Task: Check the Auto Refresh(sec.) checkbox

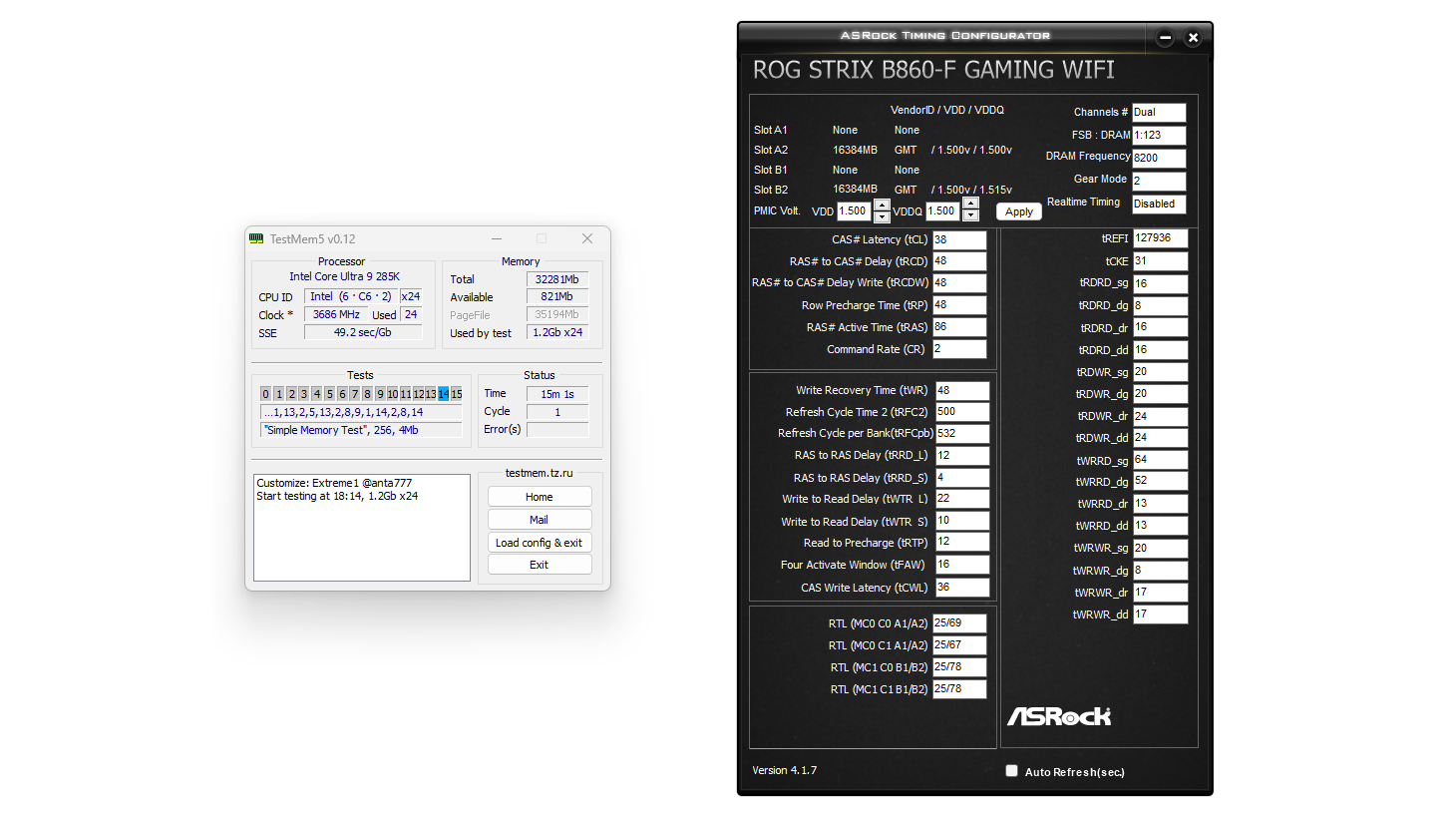Action: pyautogui.click(x=1011, y=770)
